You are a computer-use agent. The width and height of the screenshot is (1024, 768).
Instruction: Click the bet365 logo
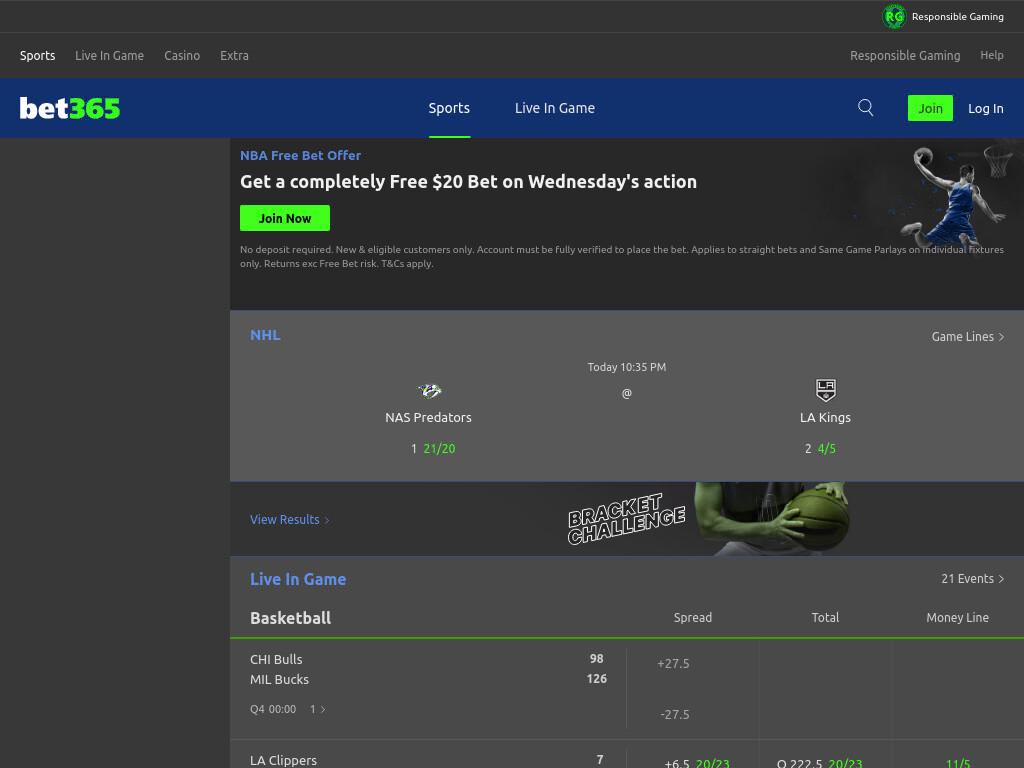click(x=70, y=108)
